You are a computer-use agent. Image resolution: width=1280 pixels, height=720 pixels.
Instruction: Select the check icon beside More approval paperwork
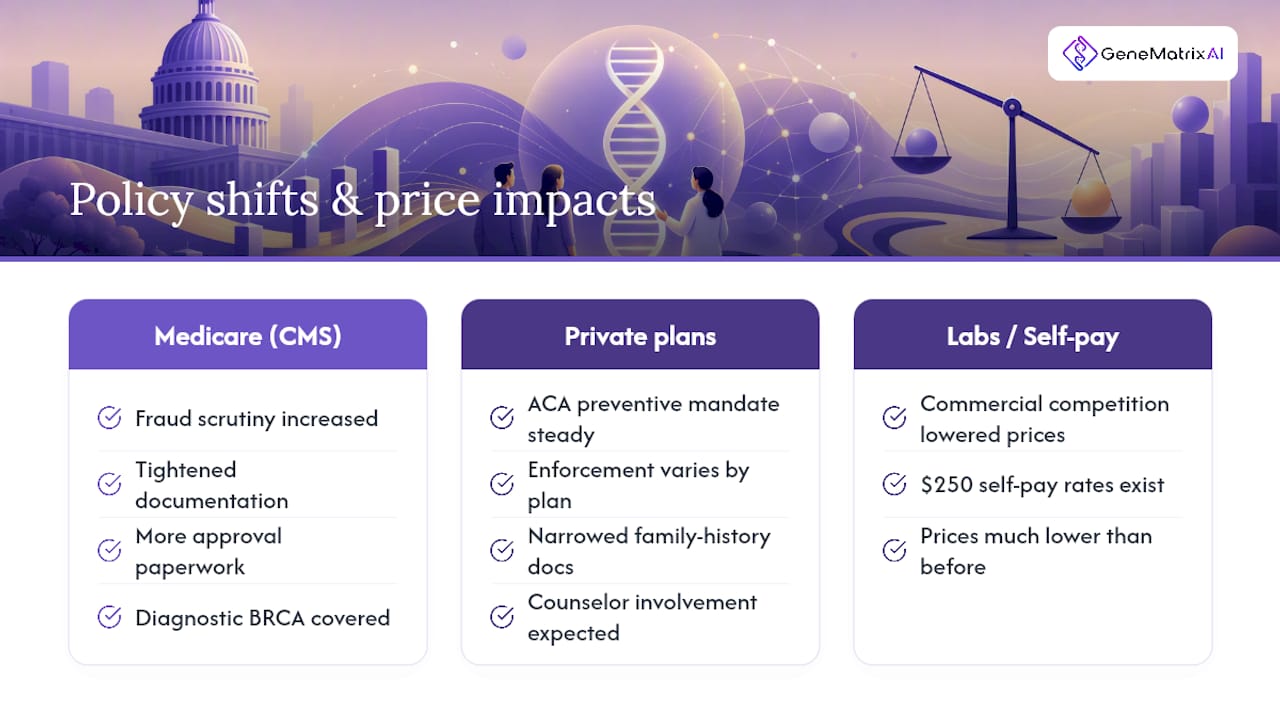tap(109, 550)
